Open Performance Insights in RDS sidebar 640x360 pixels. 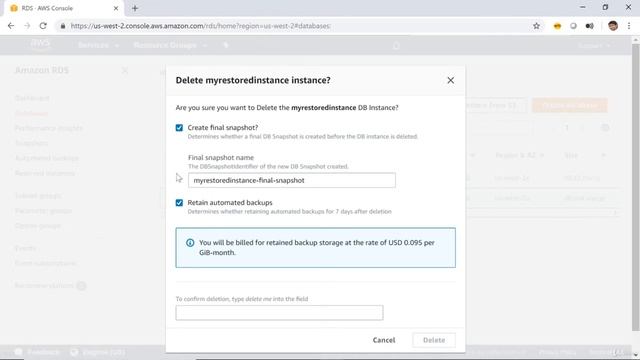tap(49, 128)
